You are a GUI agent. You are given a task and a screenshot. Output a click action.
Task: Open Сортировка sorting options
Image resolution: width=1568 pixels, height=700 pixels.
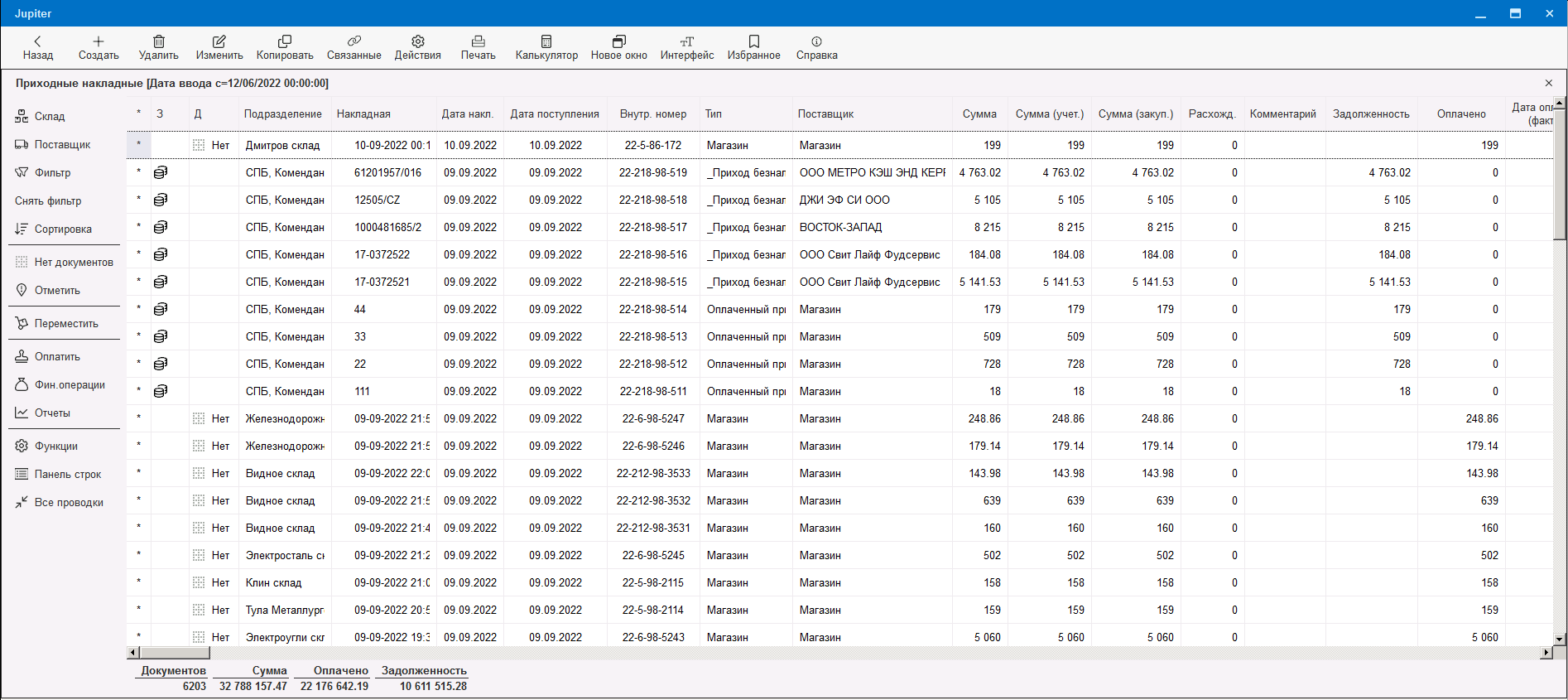click(x=53, y=229)
